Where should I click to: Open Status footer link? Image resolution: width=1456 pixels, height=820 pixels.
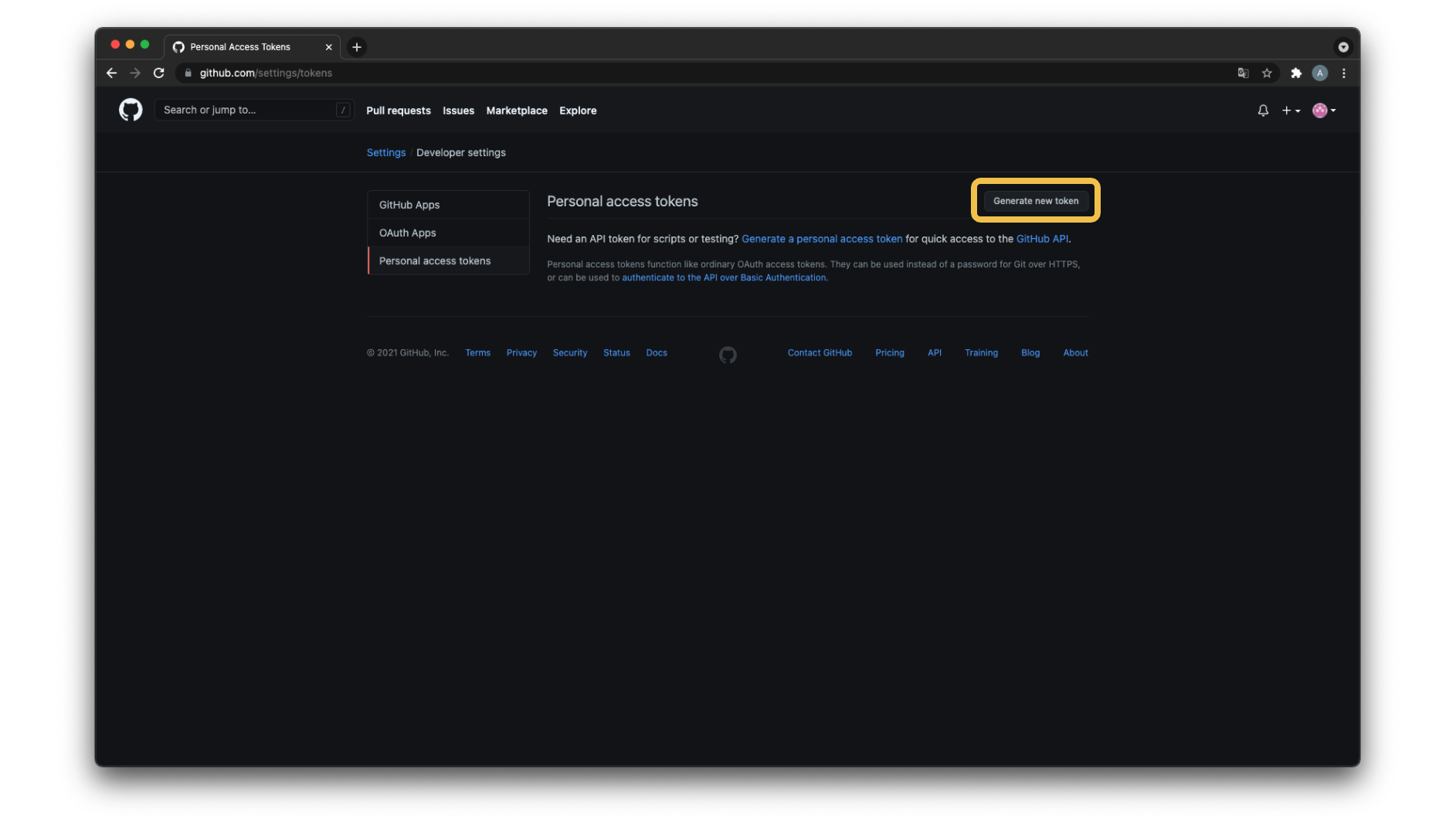(x=616, y=352)
